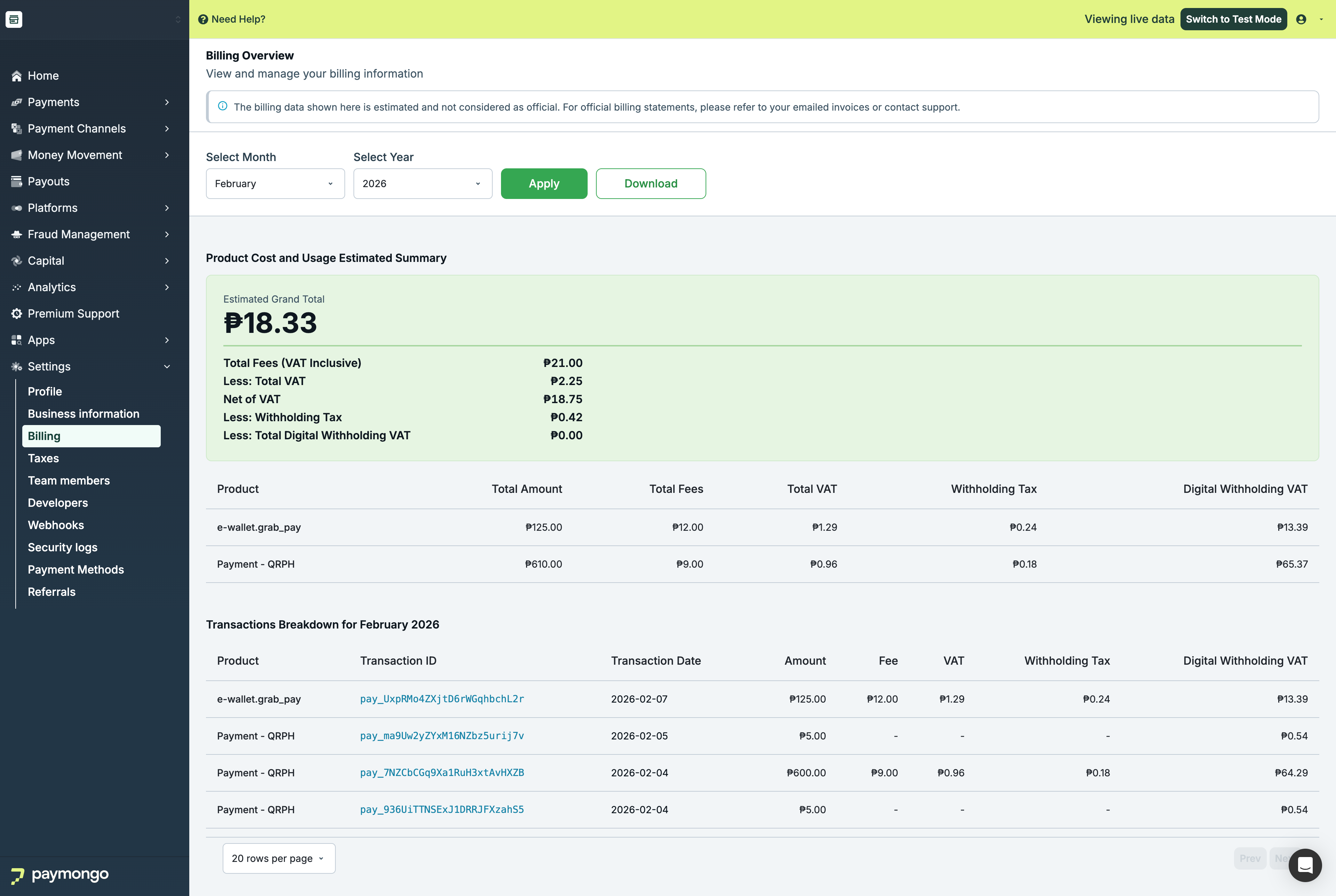
Task: Open transaction pay_UxpRMo4ZXjtD6rWGqhbchL2r link
Action: (442, 699)
